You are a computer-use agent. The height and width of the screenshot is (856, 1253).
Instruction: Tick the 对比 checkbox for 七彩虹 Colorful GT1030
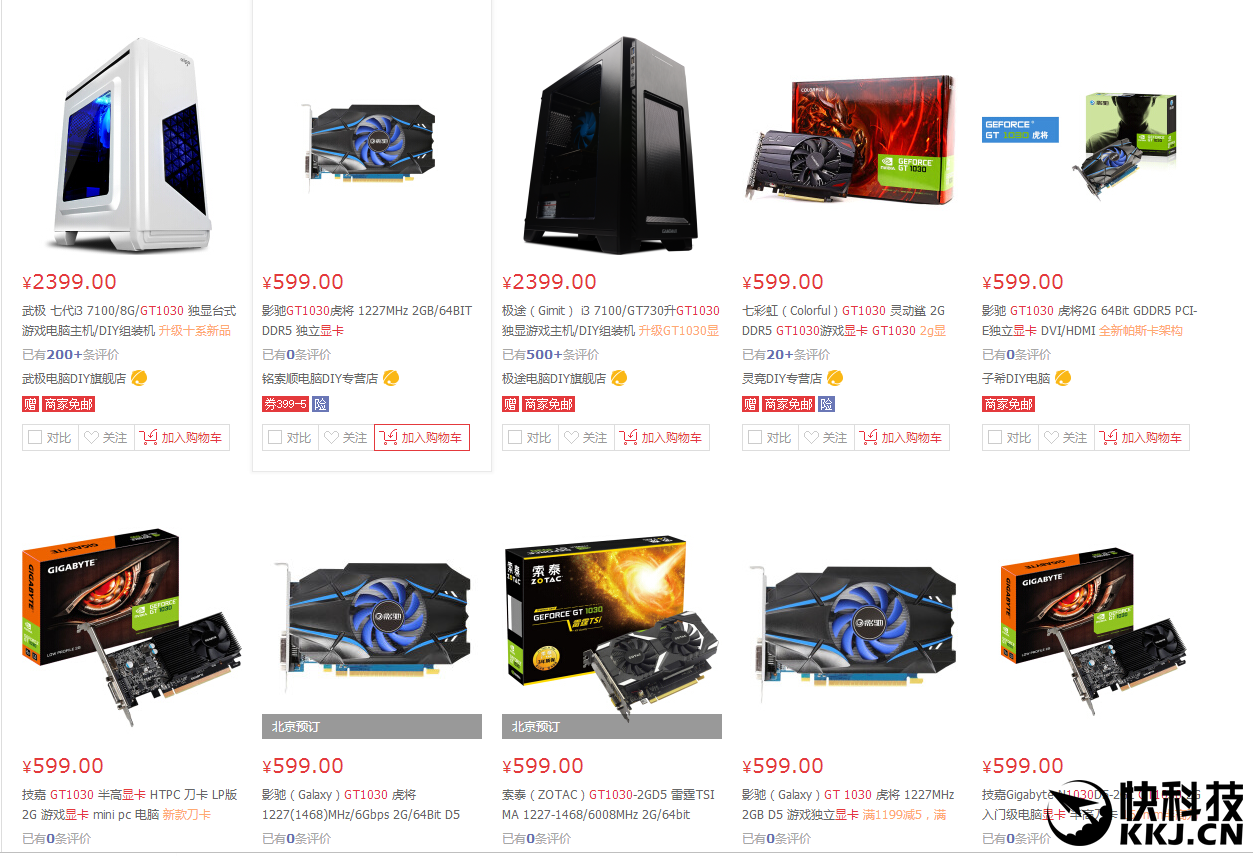coord(755,437)
